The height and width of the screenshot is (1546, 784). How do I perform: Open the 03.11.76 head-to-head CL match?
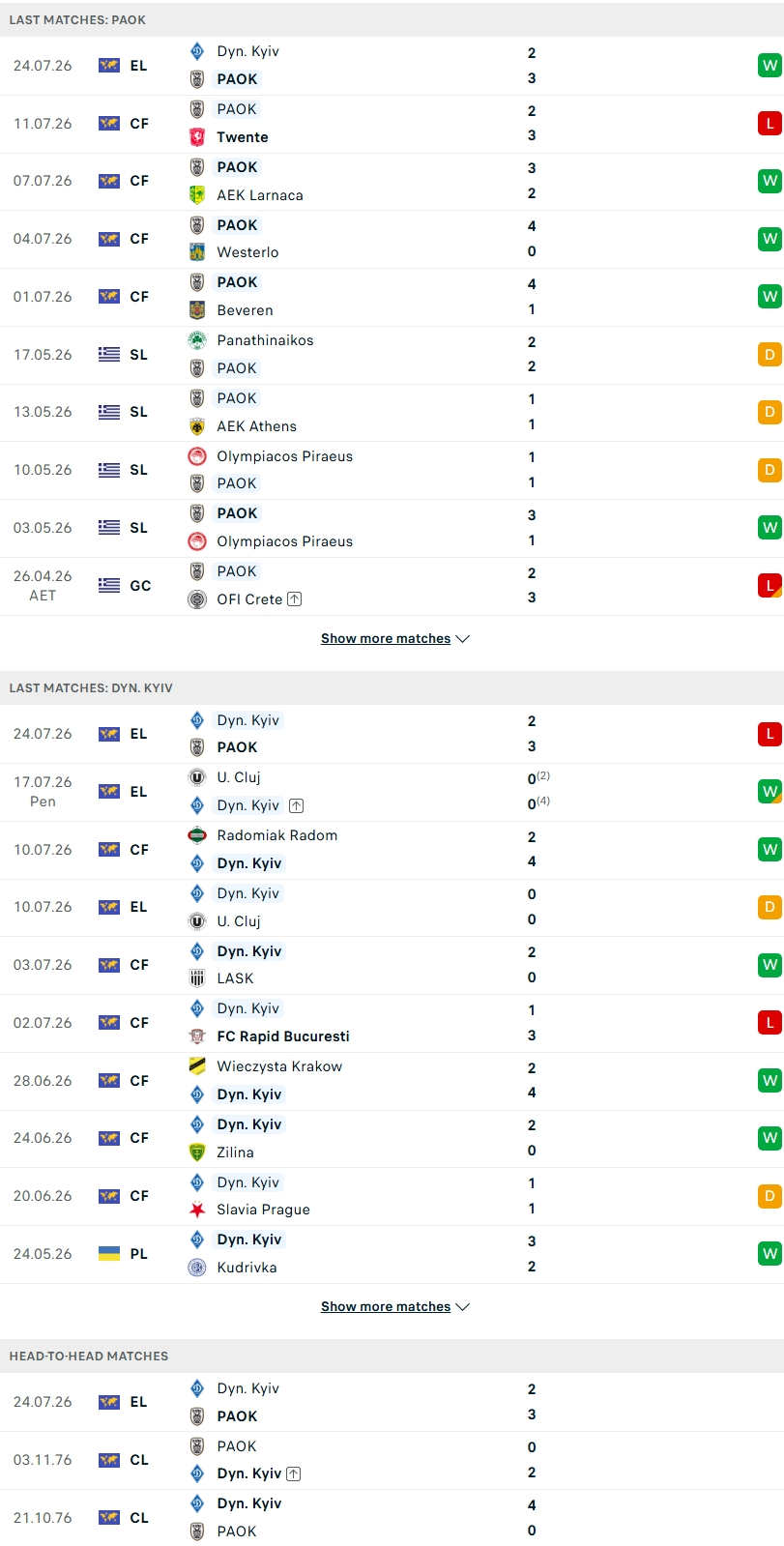click(x=392, y=1460)
